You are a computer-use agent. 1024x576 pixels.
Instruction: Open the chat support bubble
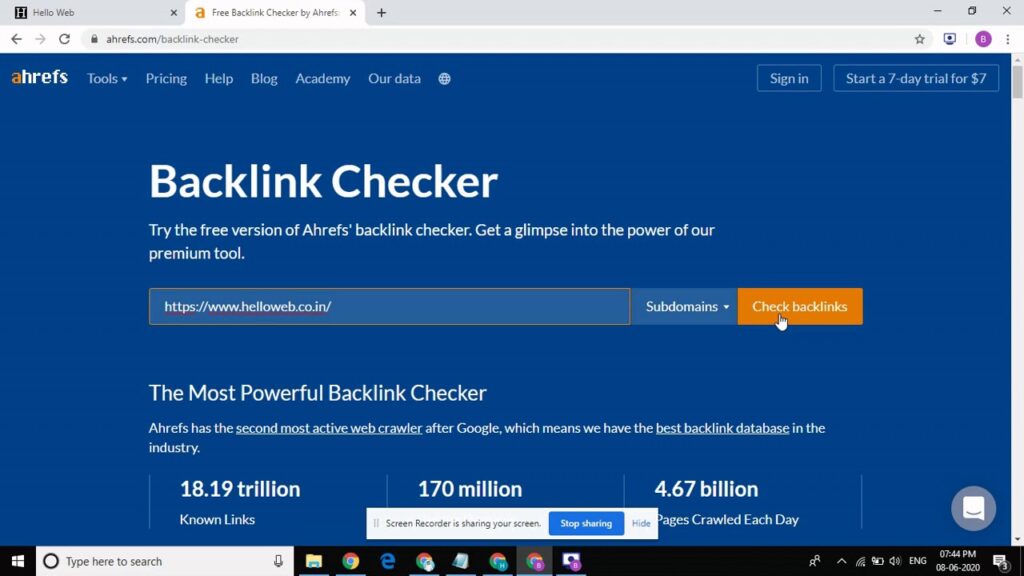(973, 508)
